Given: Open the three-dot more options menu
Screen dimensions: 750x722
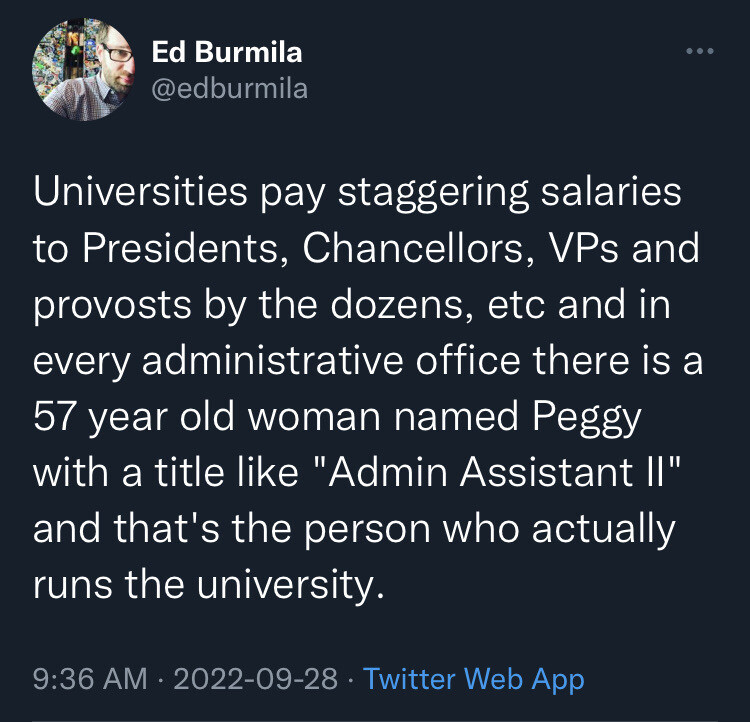Looking at the screenshot, I should pos(700,51).
